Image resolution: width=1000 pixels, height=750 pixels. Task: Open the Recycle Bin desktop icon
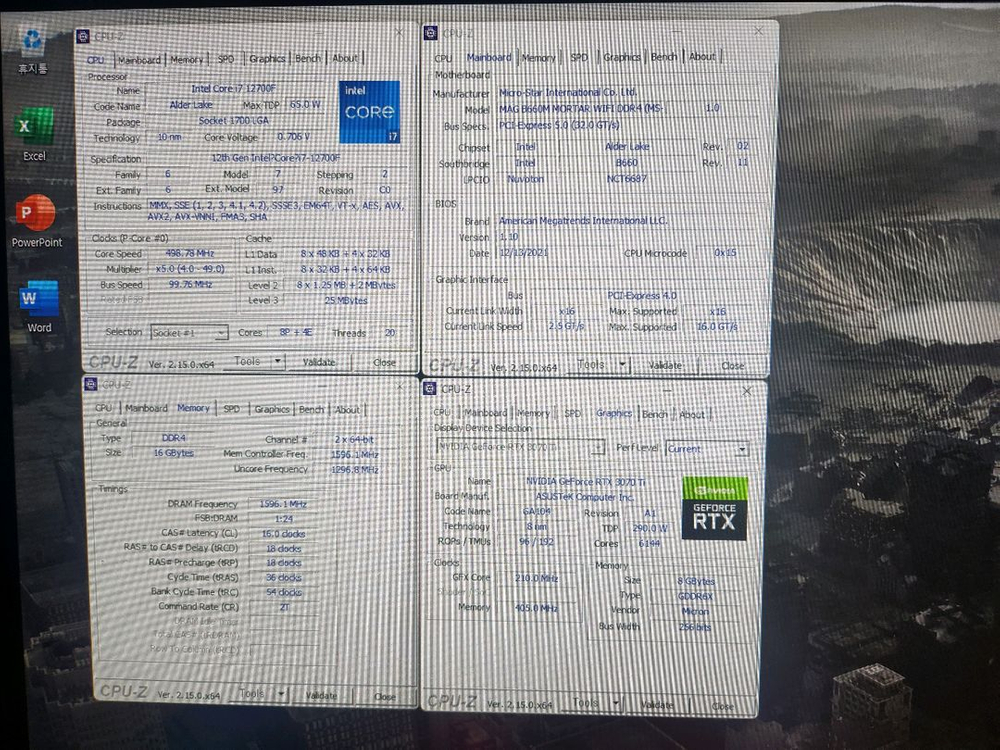[33, 49]
